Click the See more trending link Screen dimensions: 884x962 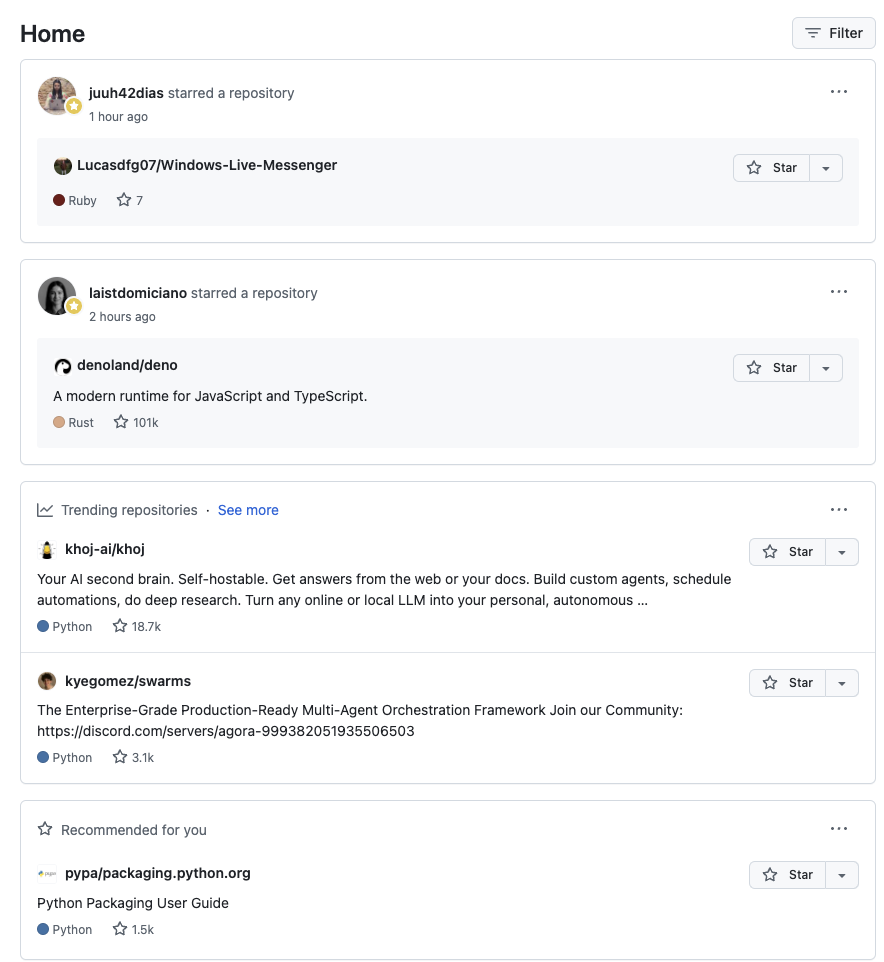248,510
